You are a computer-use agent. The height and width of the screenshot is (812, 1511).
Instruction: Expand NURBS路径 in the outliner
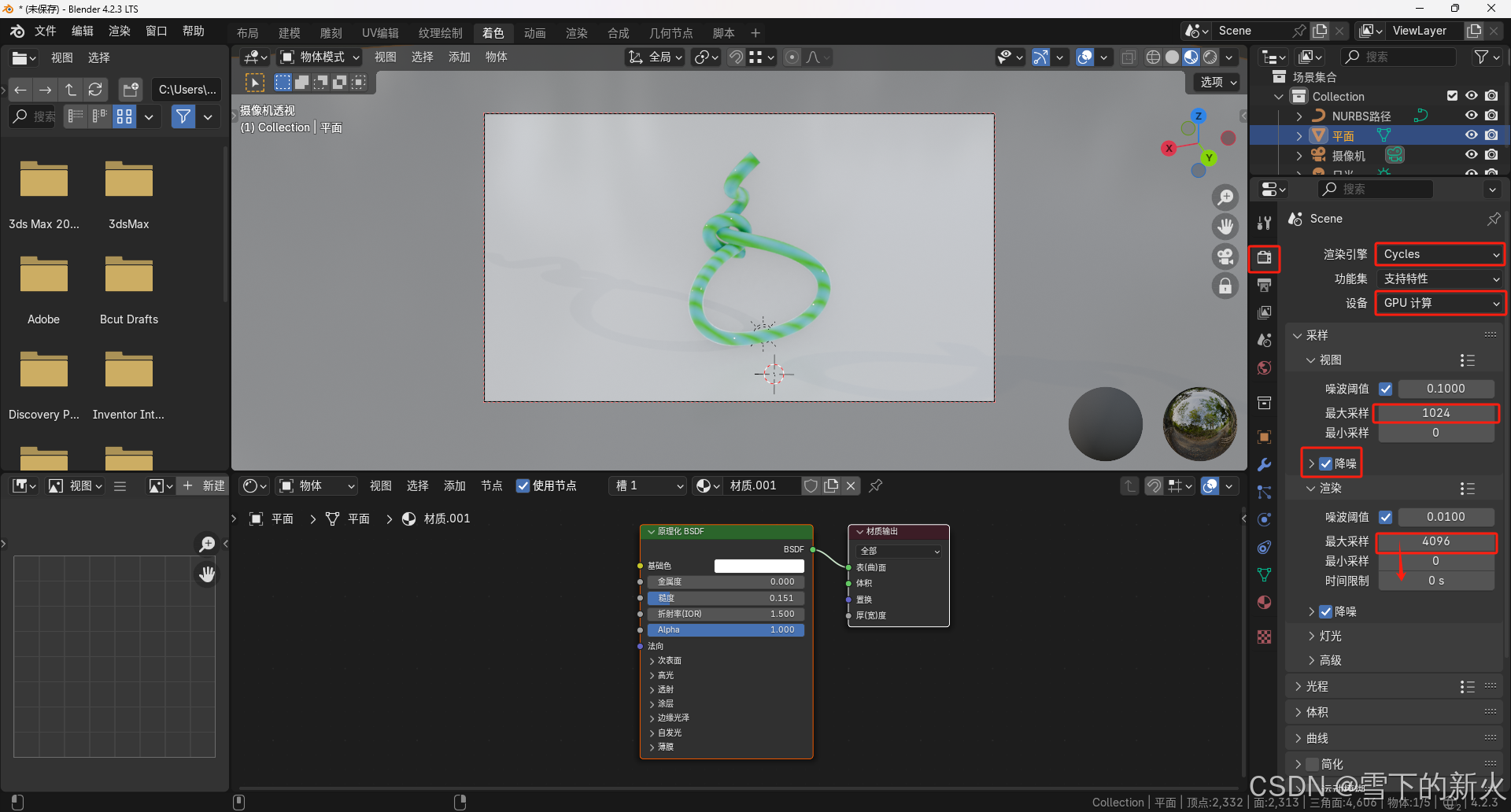[x=1299, y=116]
